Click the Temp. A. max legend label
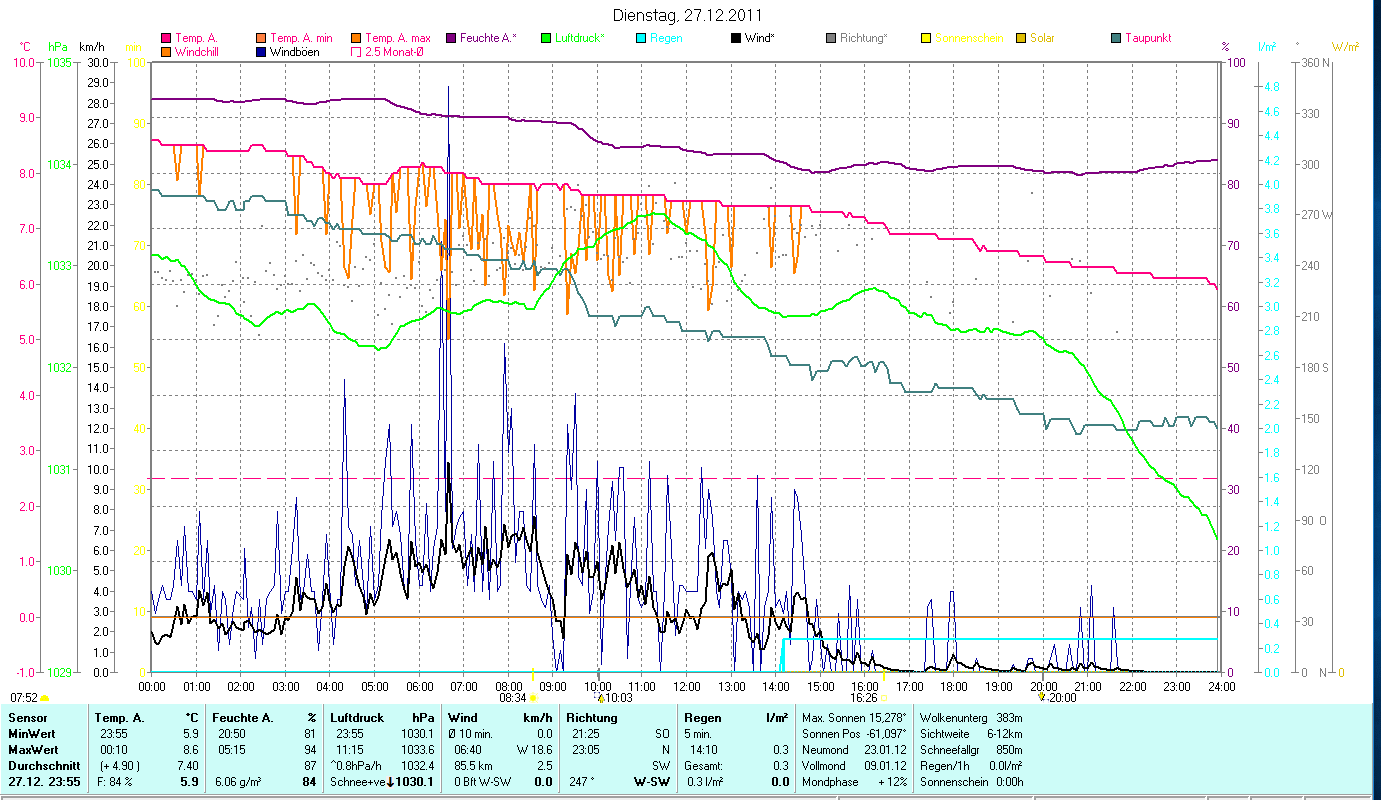Viewport: 1381px width, 800px height. tap(397, 38)
